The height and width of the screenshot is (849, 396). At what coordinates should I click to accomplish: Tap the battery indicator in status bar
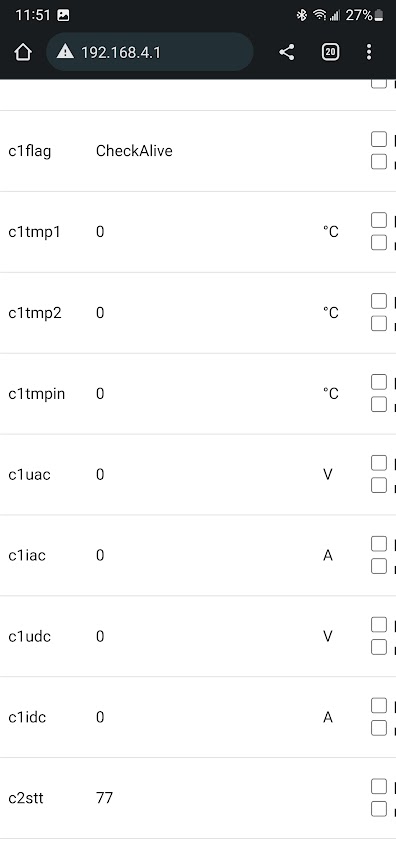379,15
